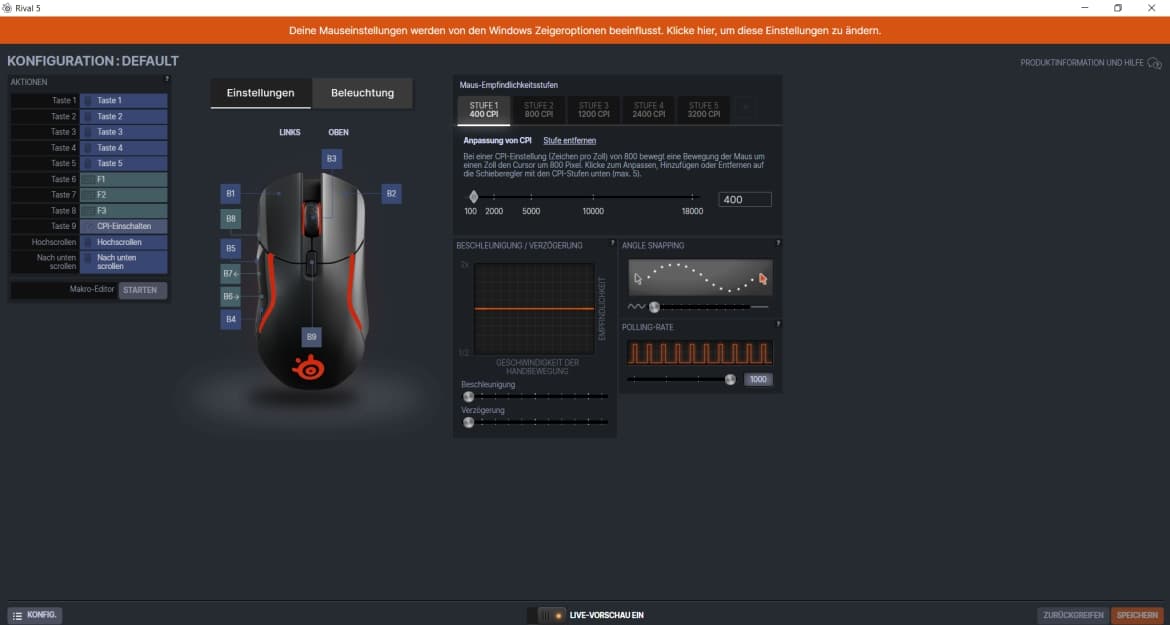This screenshot has width=1170, height=625.
Task: Click the polling-rate slider handle
Action: [730, 379]
